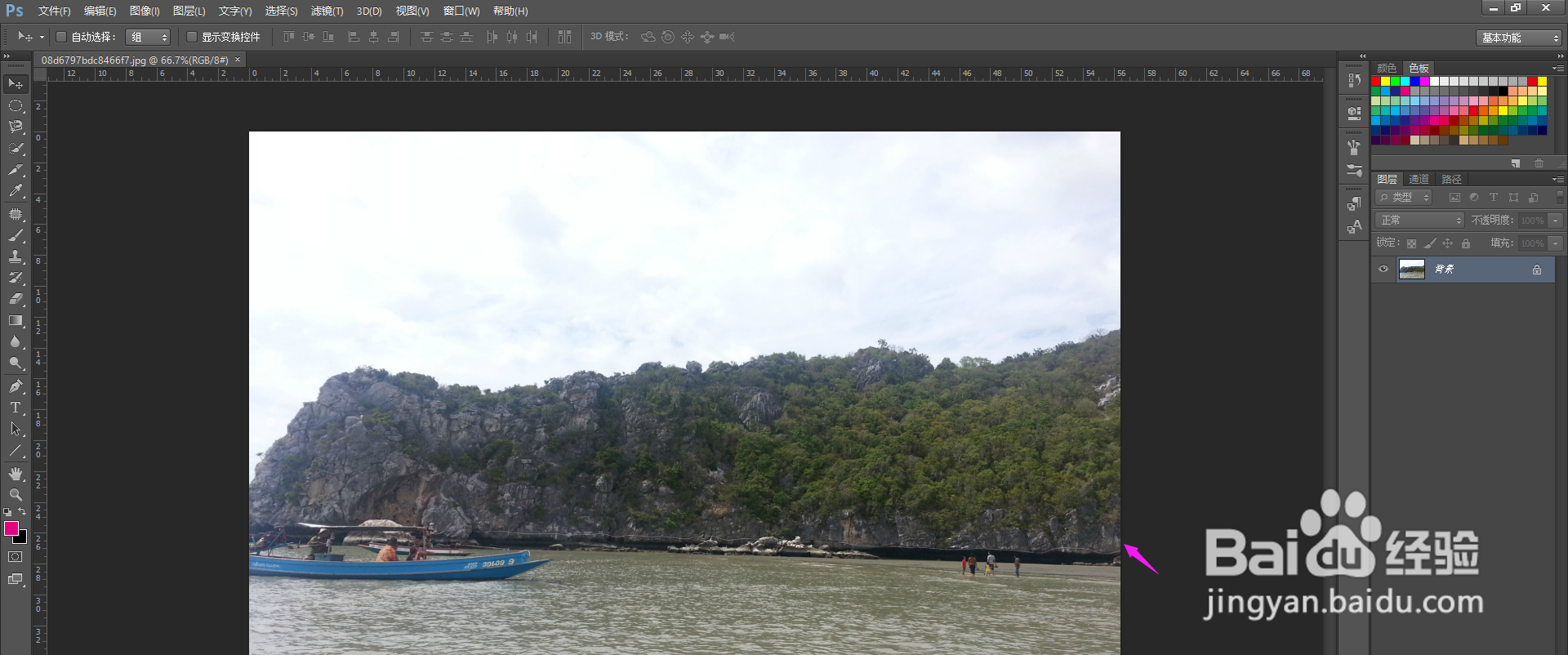Open the 类型 layer filter dropdown
This screenshot has height=655, width=1568.
pyautogui.click(x=1404, y=198)
